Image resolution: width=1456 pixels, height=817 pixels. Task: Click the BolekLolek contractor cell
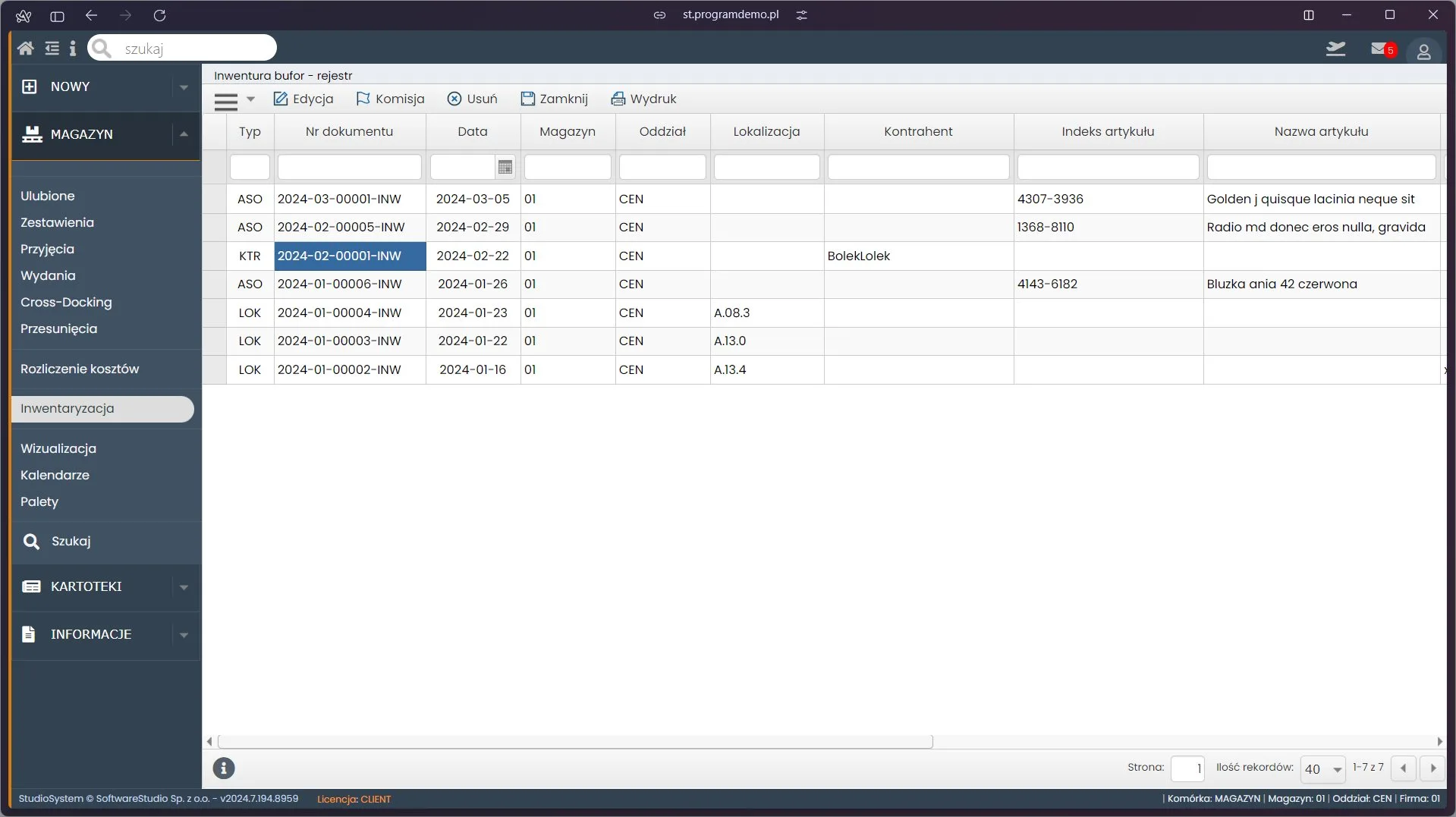(x=918, y=256)
